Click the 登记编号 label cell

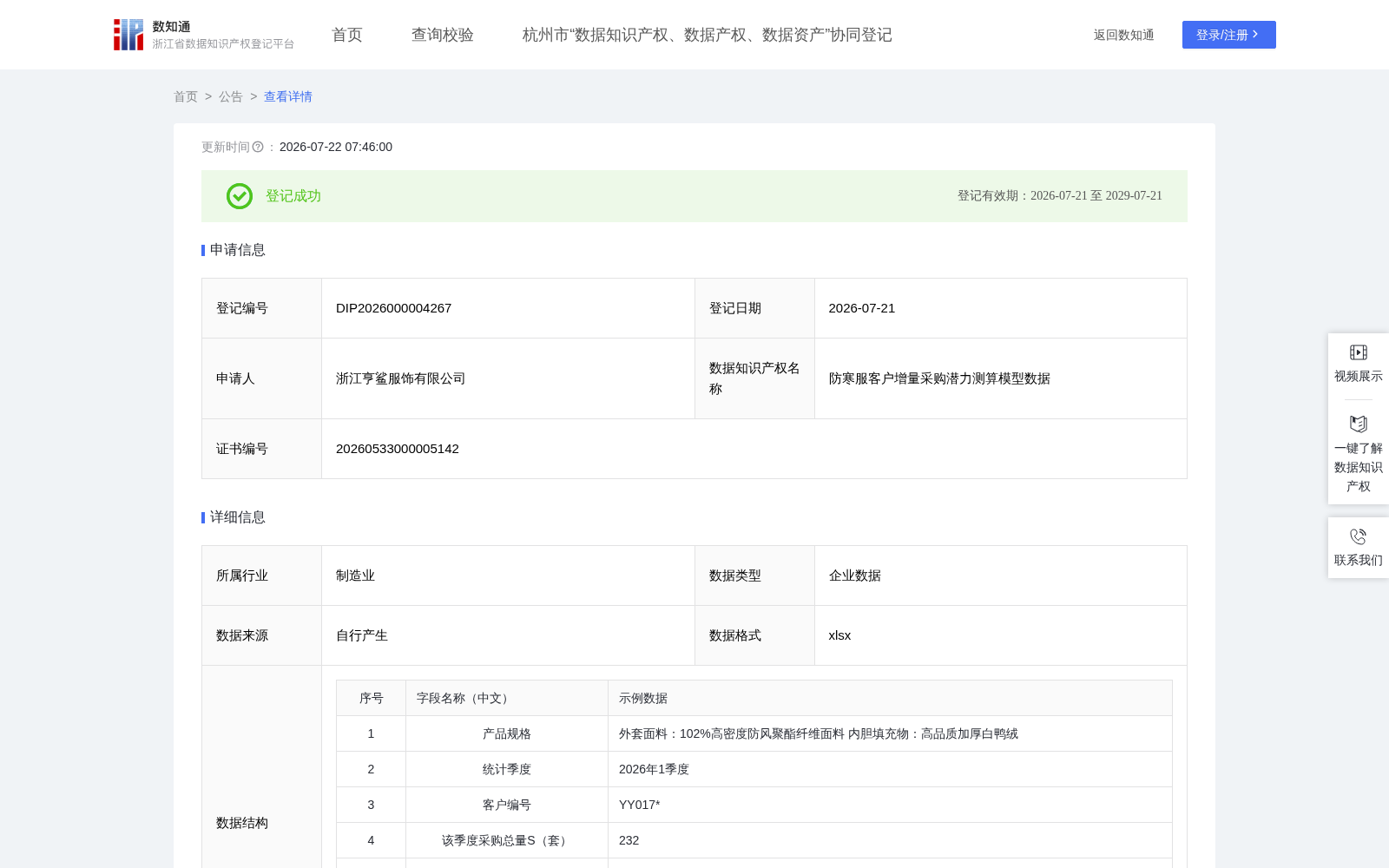pos(262,308)
